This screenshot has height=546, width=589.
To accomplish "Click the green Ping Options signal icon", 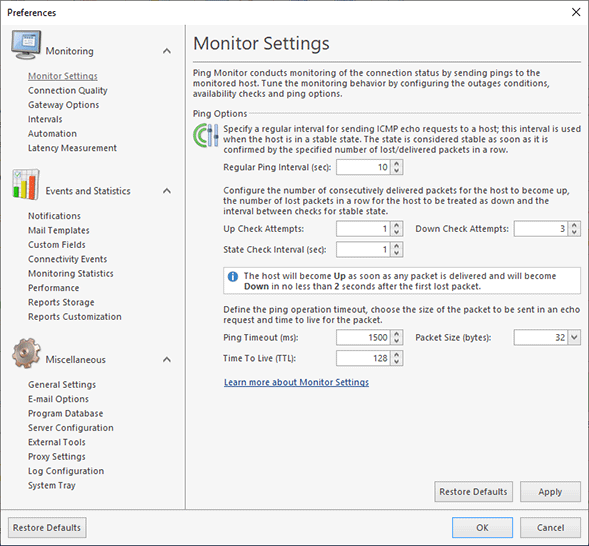I will tap(205, 135).
